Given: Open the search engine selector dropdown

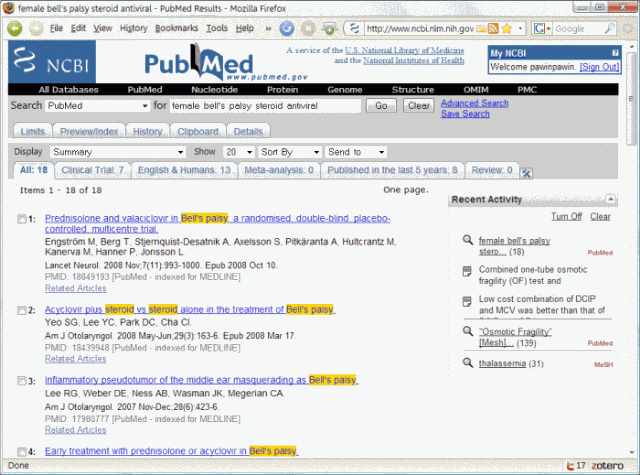Looking at the screenshot, I should coord(542,29).
